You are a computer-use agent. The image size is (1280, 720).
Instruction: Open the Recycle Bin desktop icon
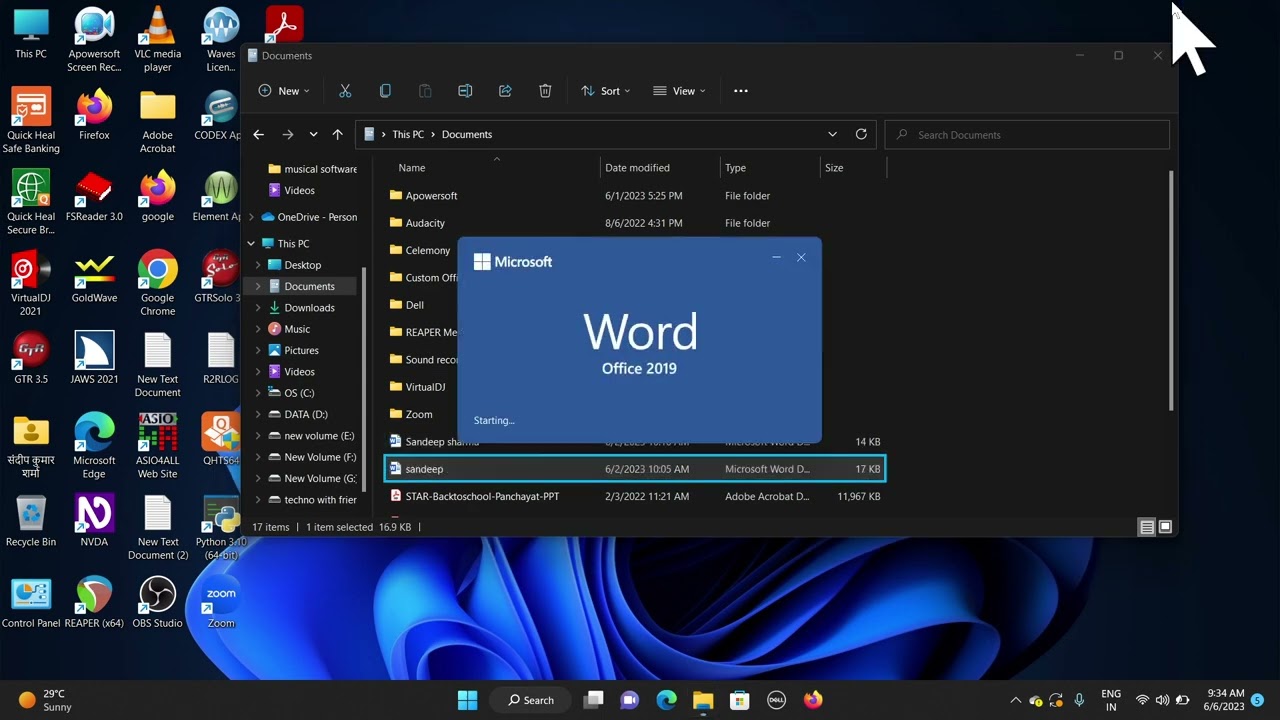pos(31,521)
